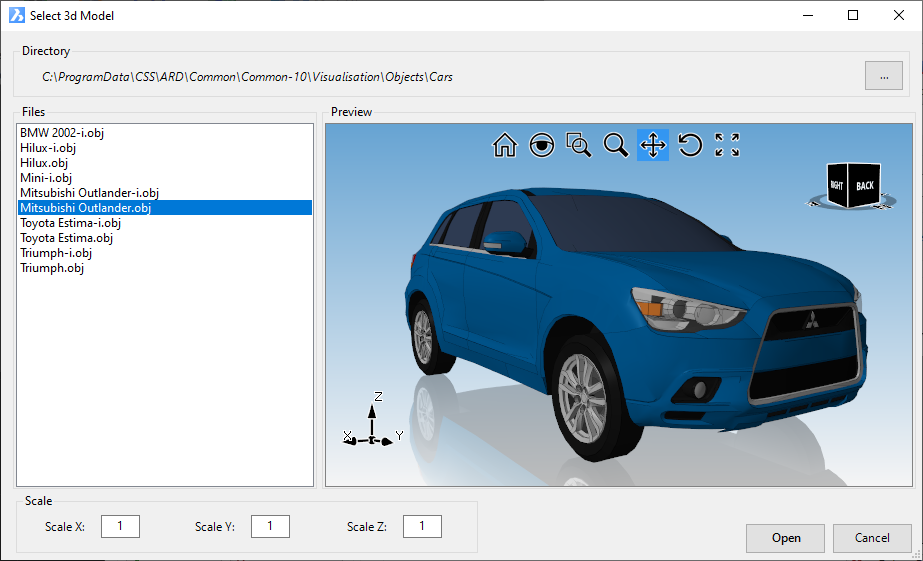Screen dimensions: 923x561
Task: Select the Zoom magnifier tool
Action: 616,145
